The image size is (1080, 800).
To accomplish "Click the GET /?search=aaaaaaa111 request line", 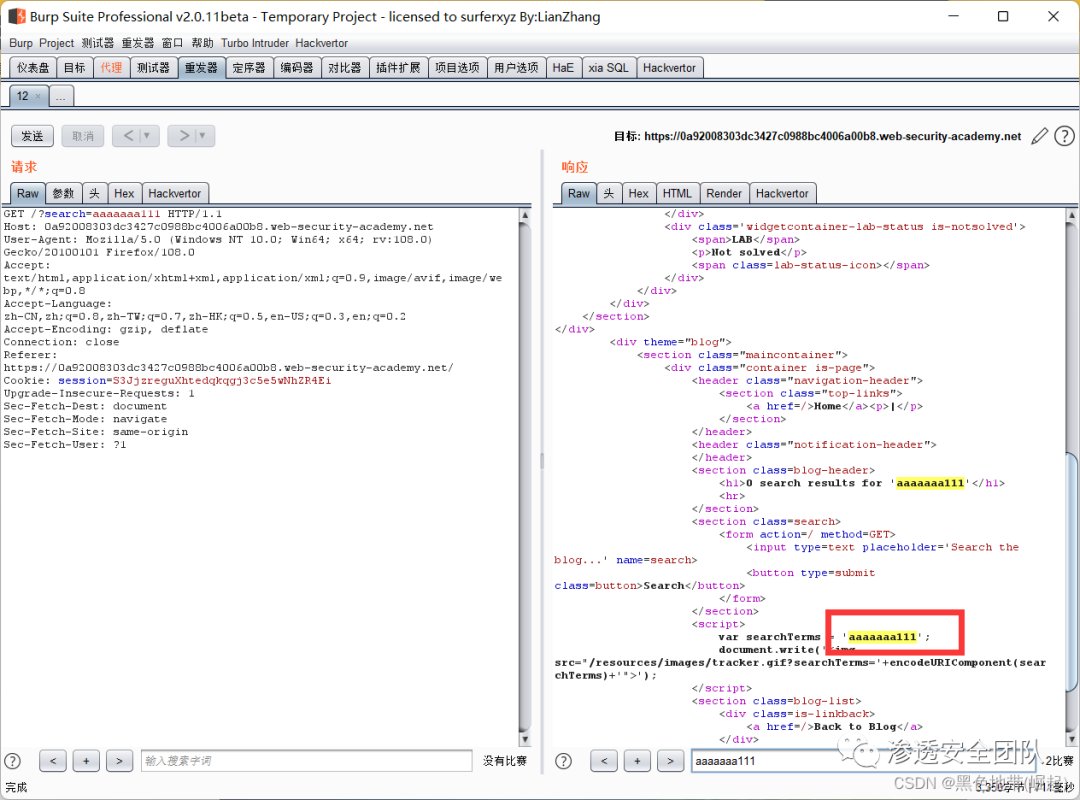I will 113,214.
